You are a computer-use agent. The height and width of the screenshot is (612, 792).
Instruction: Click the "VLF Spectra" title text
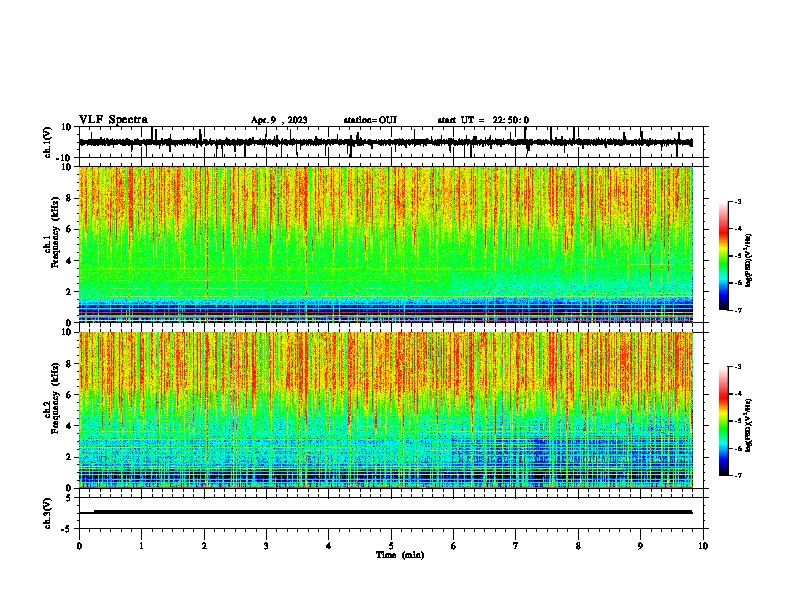113,120
